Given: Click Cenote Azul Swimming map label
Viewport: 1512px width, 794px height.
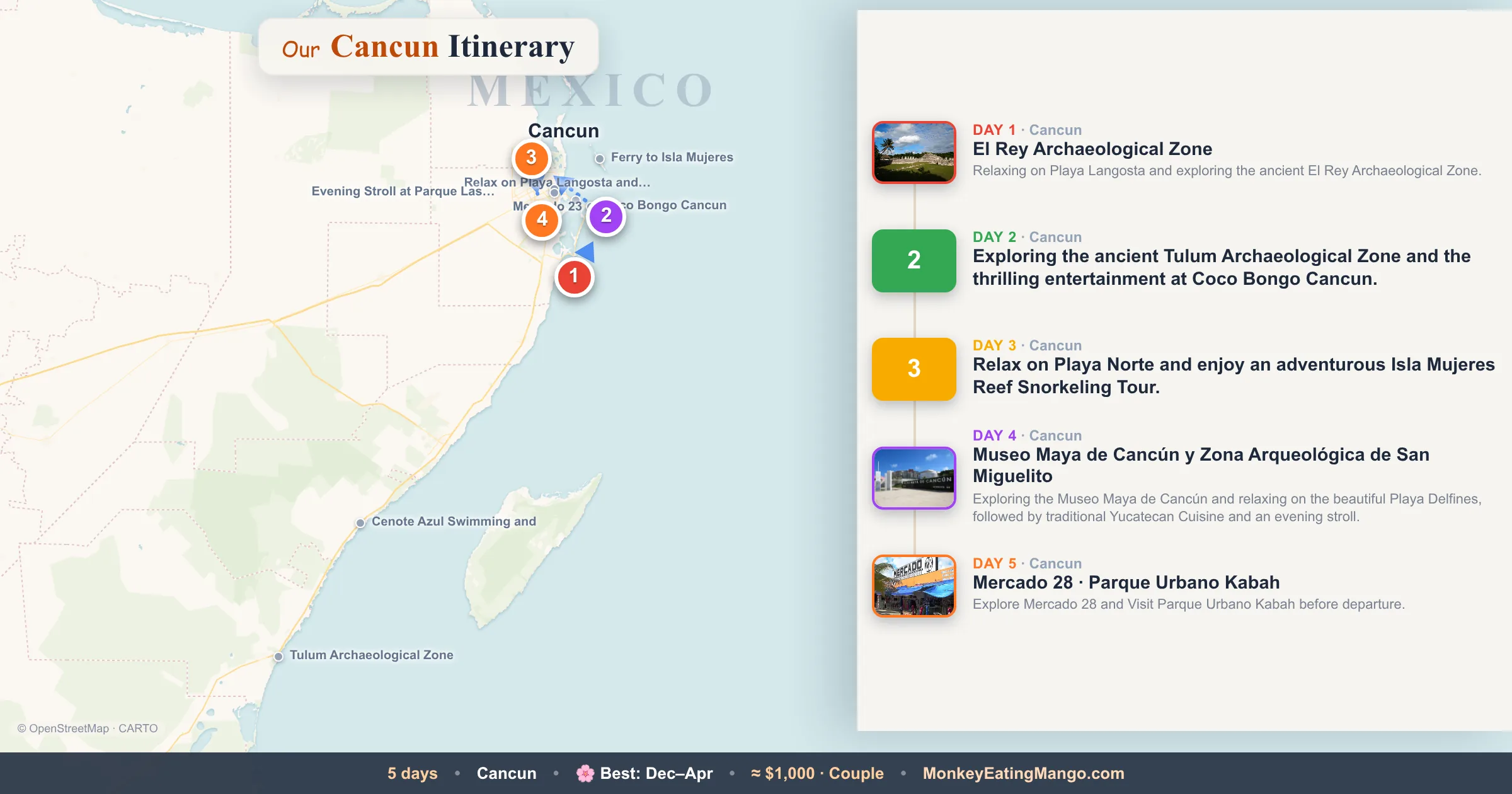Looking at the screenshot, I should tap(454, 522).
